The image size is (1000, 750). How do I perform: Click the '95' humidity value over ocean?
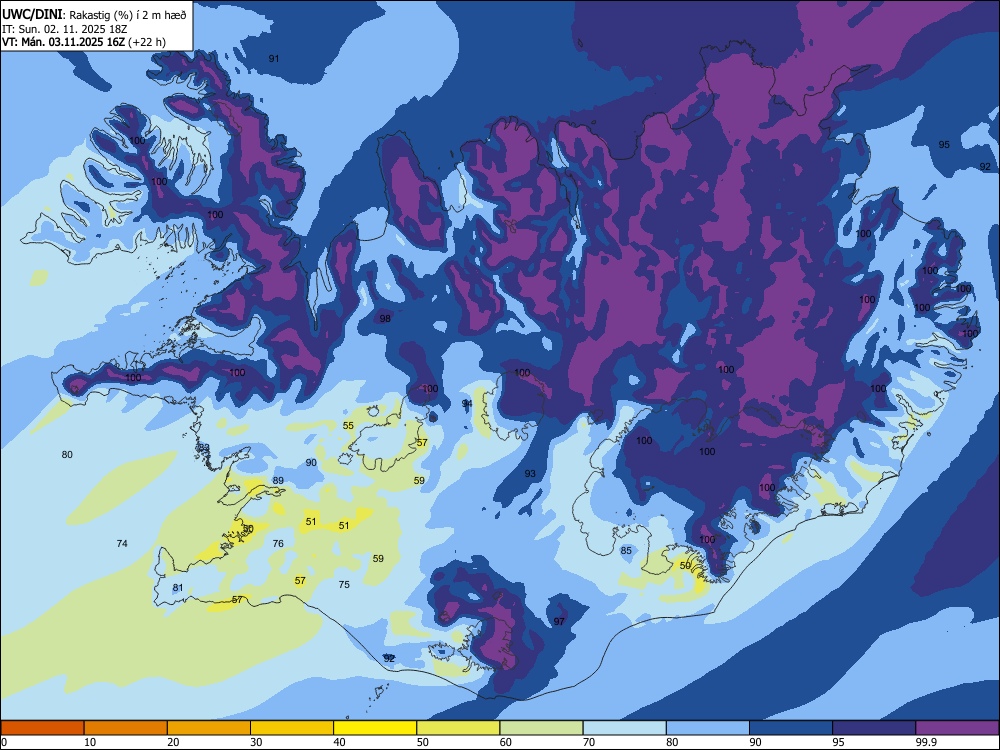click(944, 145)
